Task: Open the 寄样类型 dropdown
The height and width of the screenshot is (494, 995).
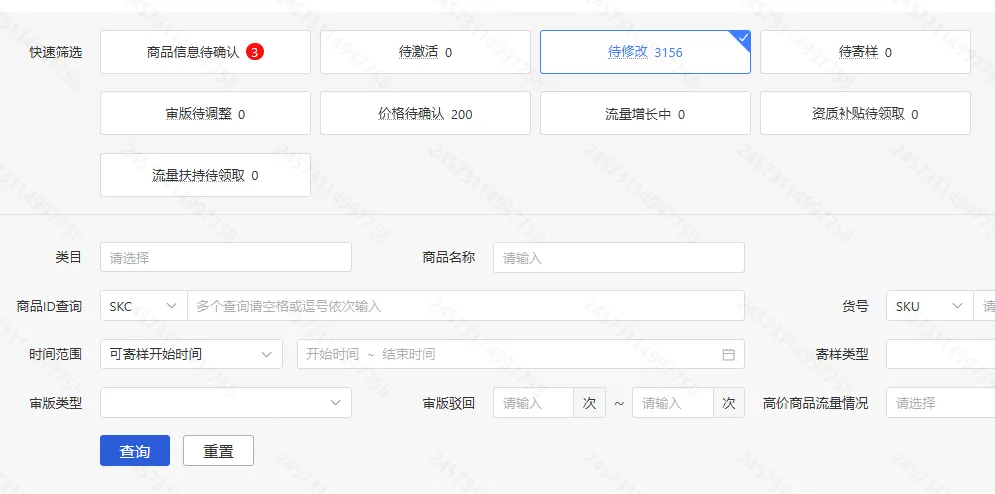Action: 940,354
